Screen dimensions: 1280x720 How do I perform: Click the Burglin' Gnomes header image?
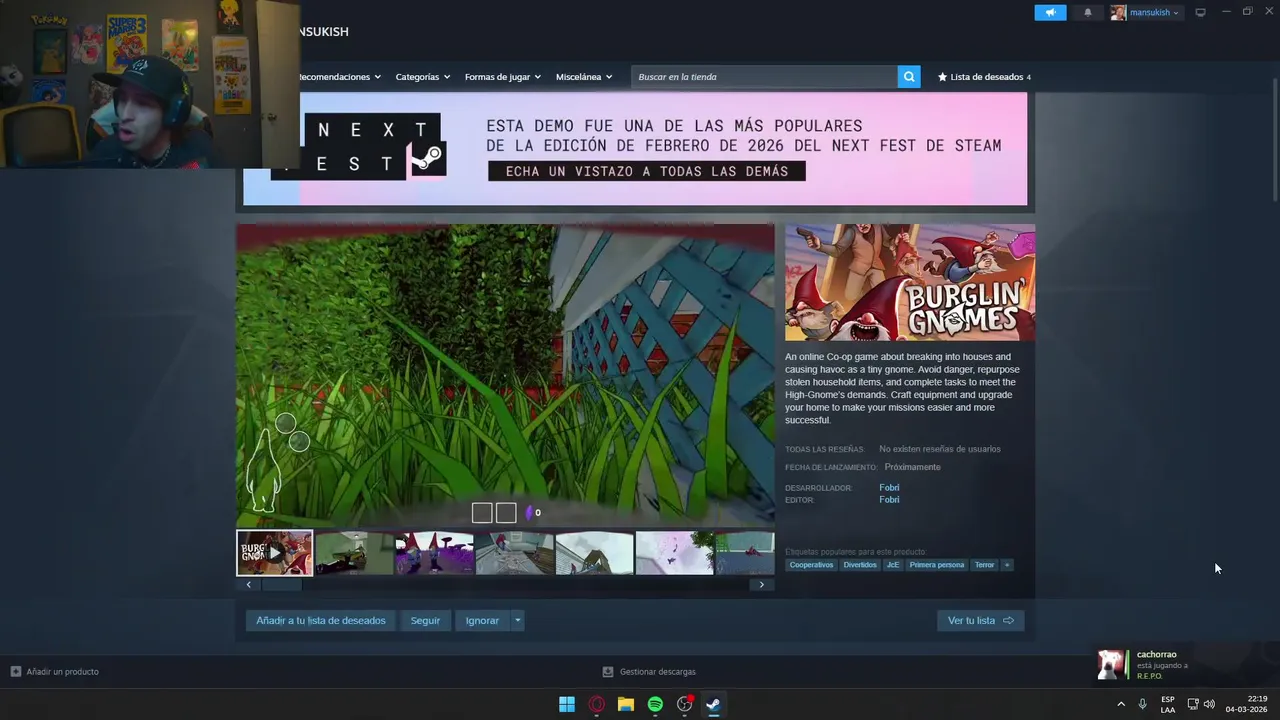(909, 283)
